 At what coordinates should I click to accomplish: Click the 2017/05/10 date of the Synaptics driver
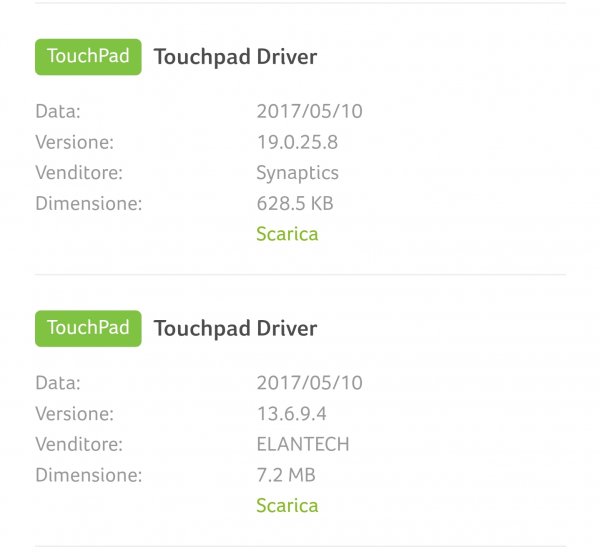pos(309,112)
